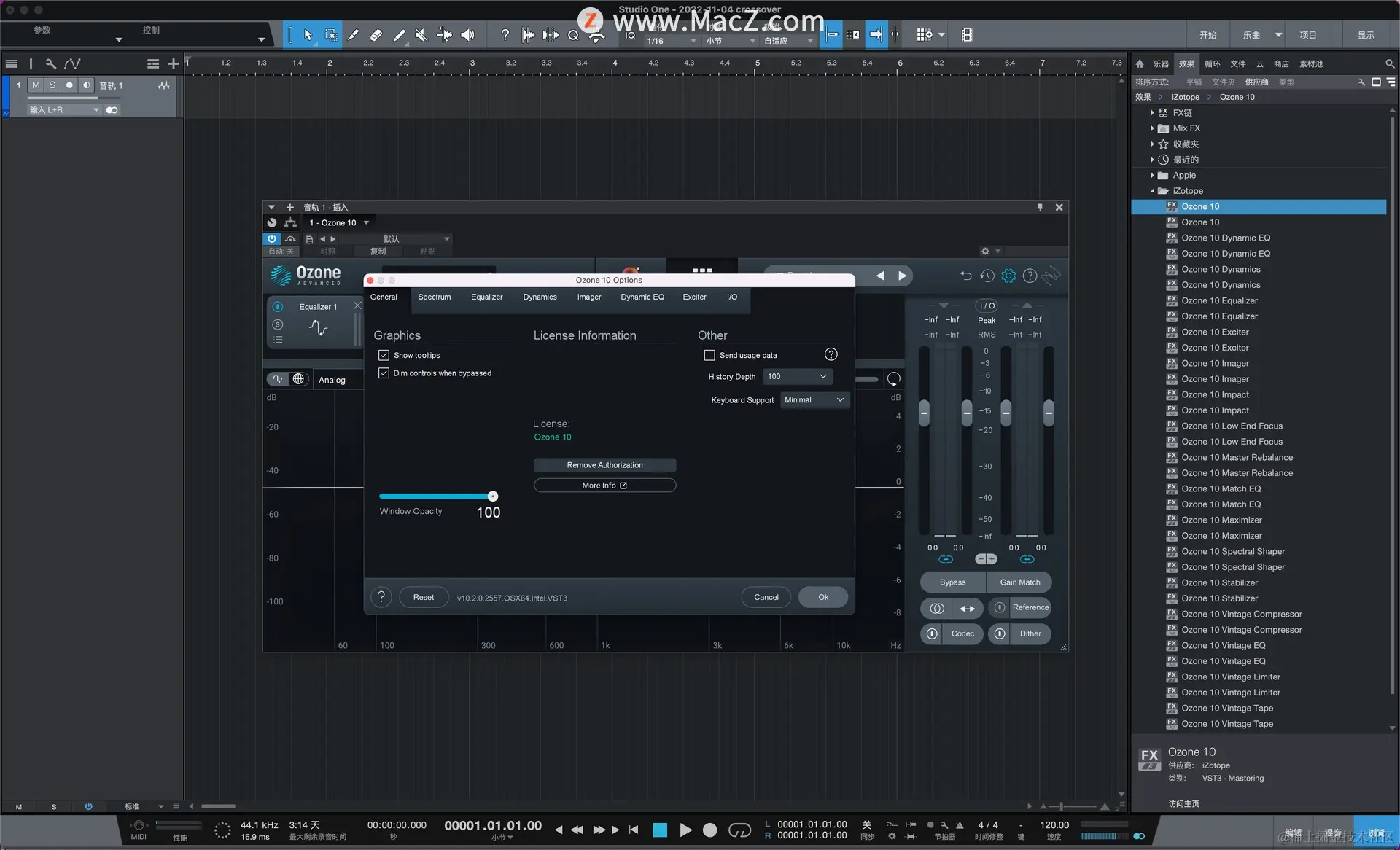Open the Keyboard Support dropdown
The height and width of the screenshot is (850, 1400).
pos(814,399)
